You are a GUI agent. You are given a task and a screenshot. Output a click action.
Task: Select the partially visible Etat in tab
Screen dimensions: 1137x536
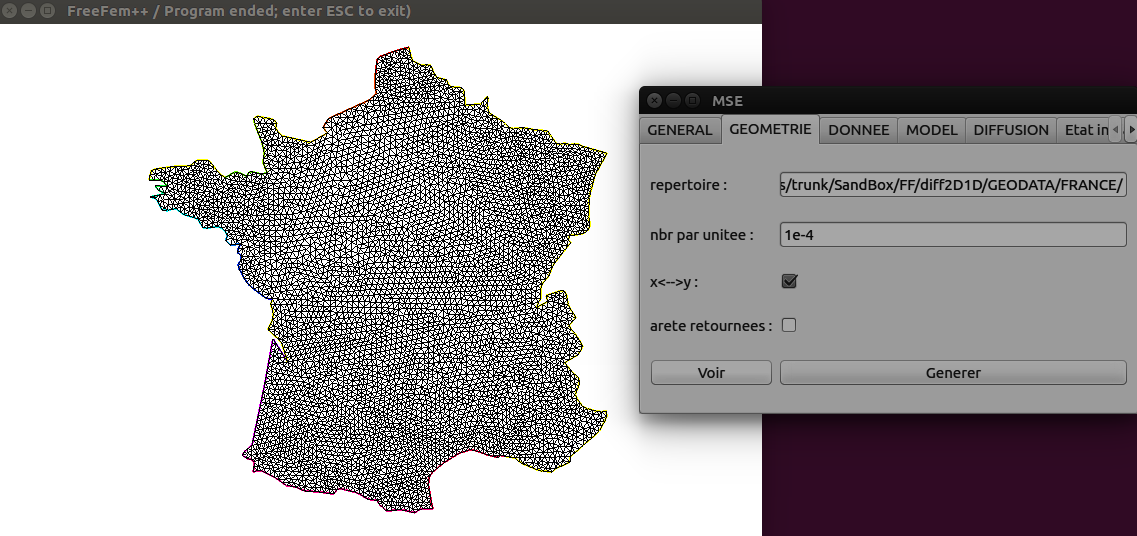(x=1085, y=130)
